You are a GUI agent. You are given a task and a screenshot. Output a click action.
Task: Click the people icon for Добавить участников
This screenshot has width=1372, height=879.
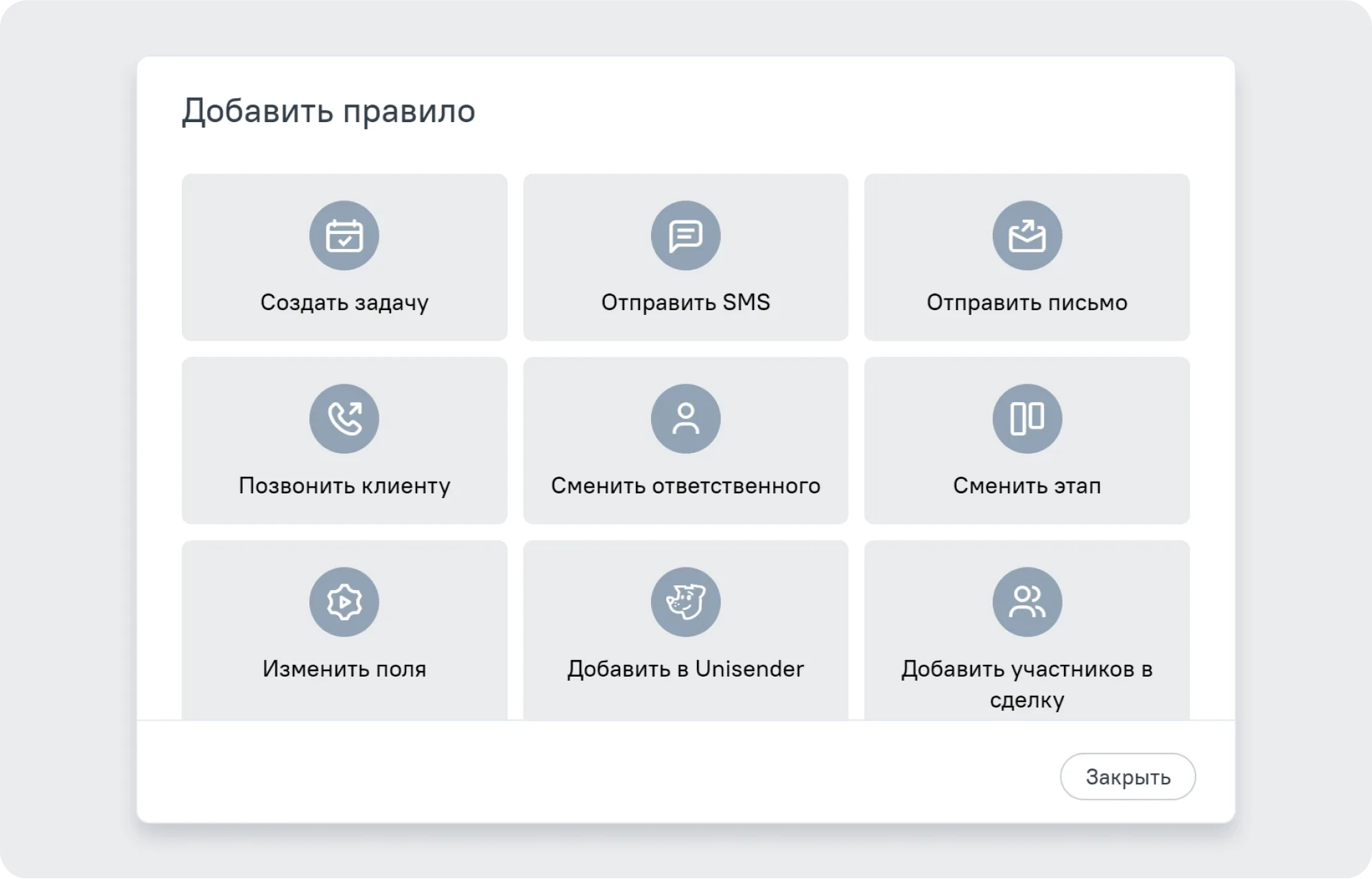tap(1027, 602)
